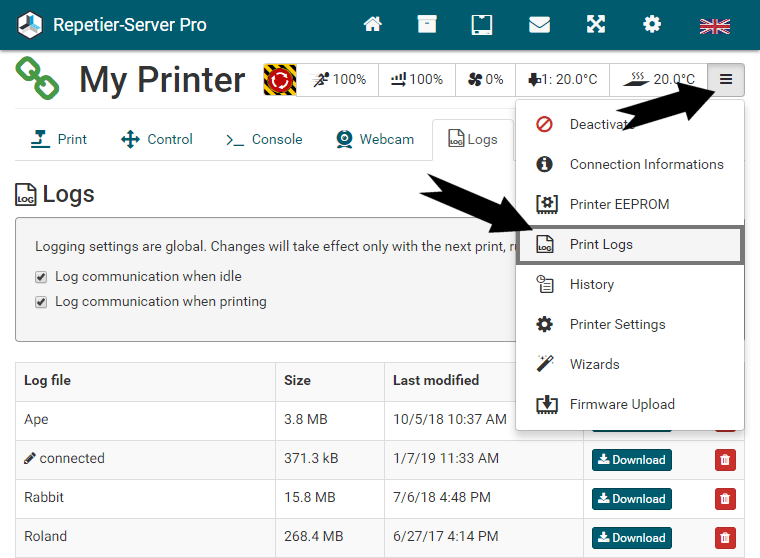
Task: Open the fan speed 0% control
Action: click(x=485, y=80)
